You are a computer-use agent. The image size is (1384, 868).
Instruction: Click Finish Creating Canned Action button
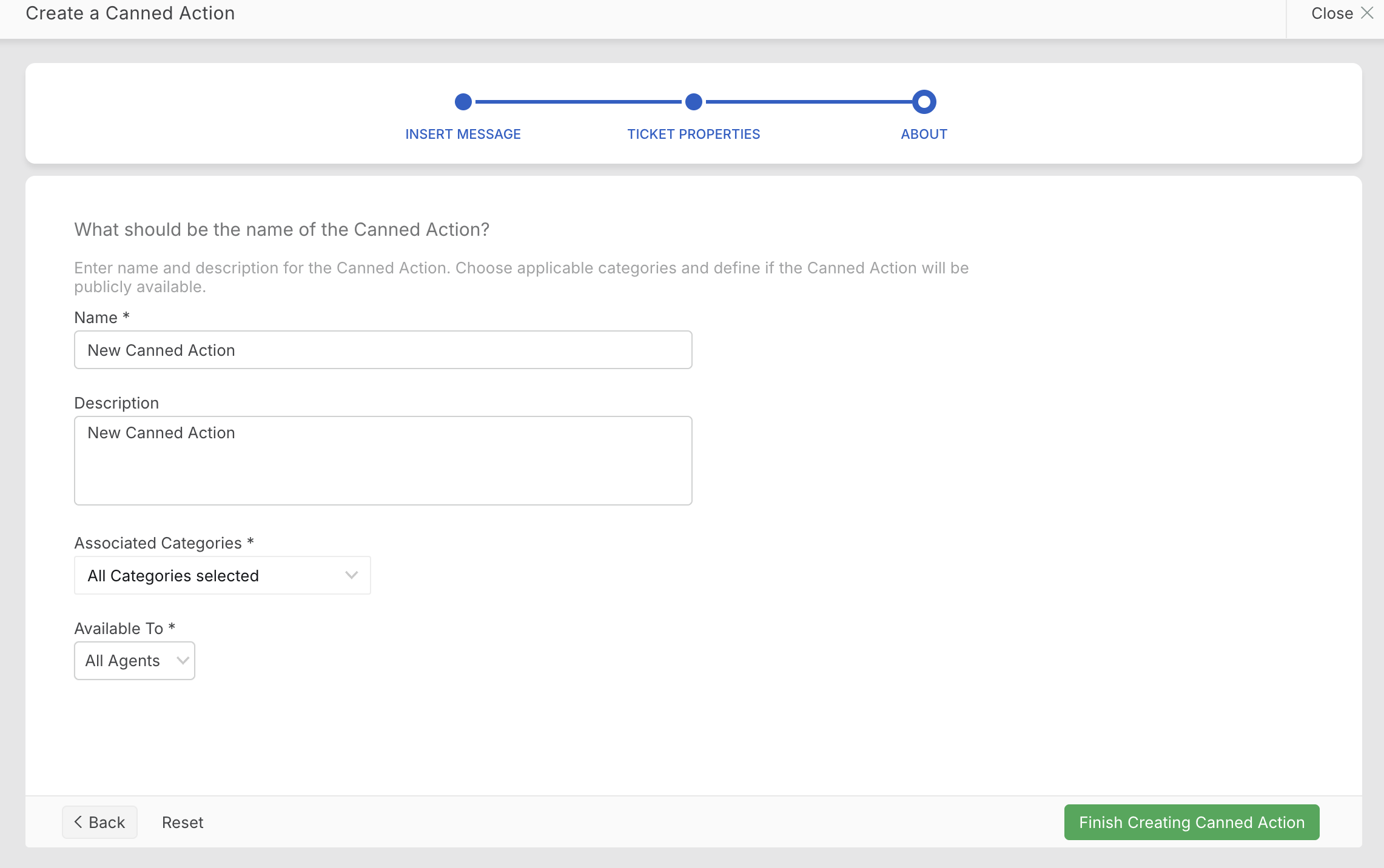pyautogui.click(x=1192, y=823)
